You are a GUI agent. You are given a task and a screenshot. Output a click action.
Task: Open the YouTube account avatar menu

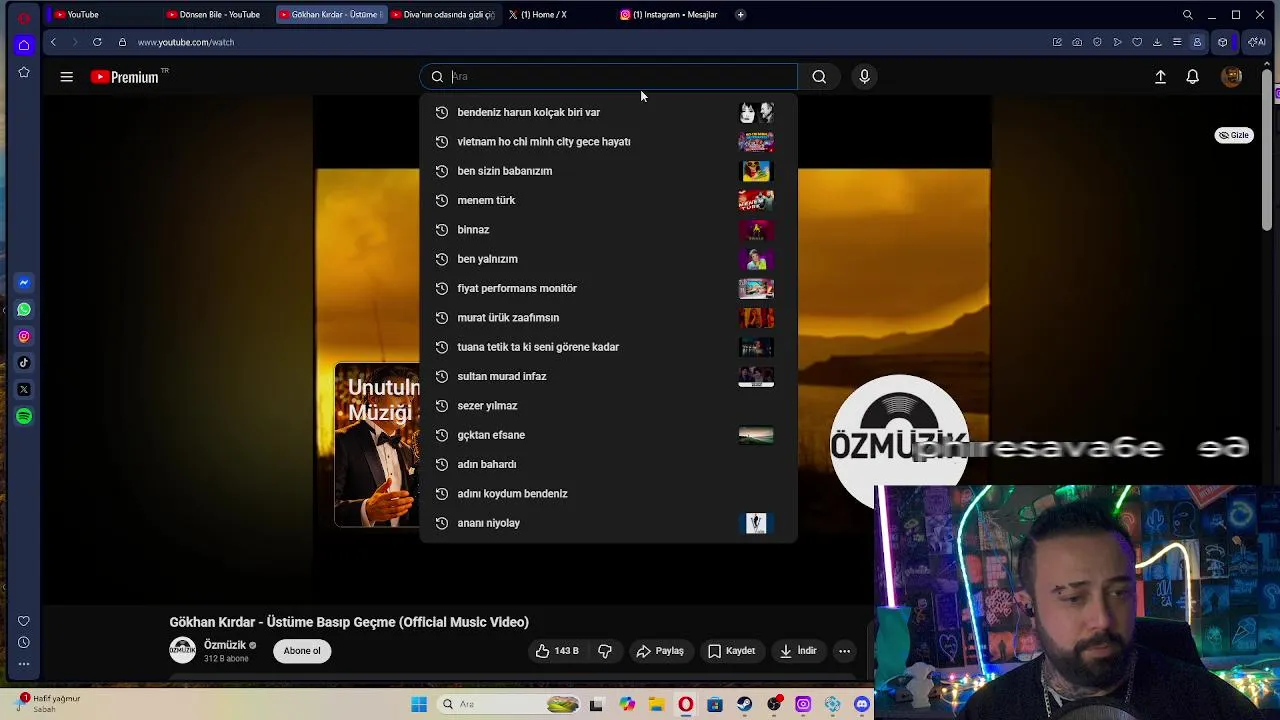(1232, 77)
